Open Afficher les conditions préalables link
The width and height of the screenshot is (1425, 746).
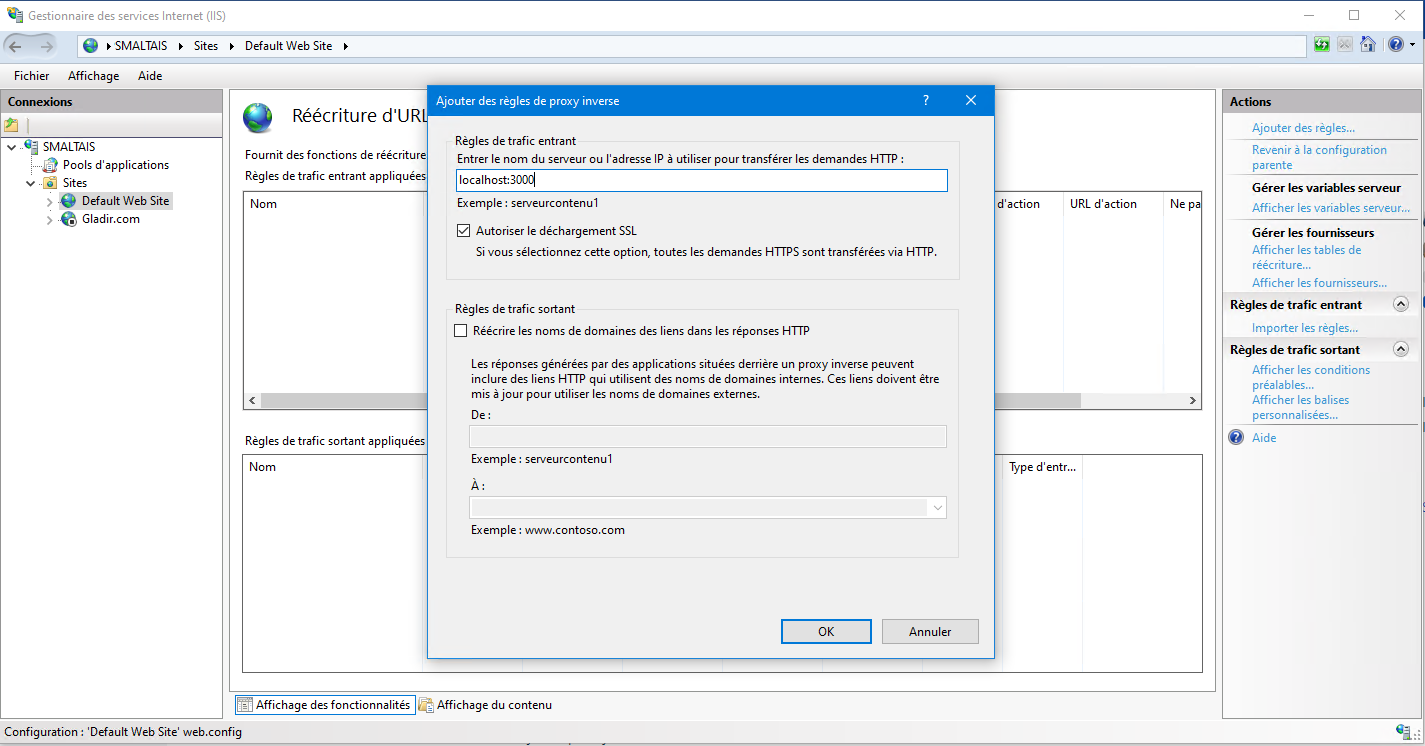coord(1311,377)
